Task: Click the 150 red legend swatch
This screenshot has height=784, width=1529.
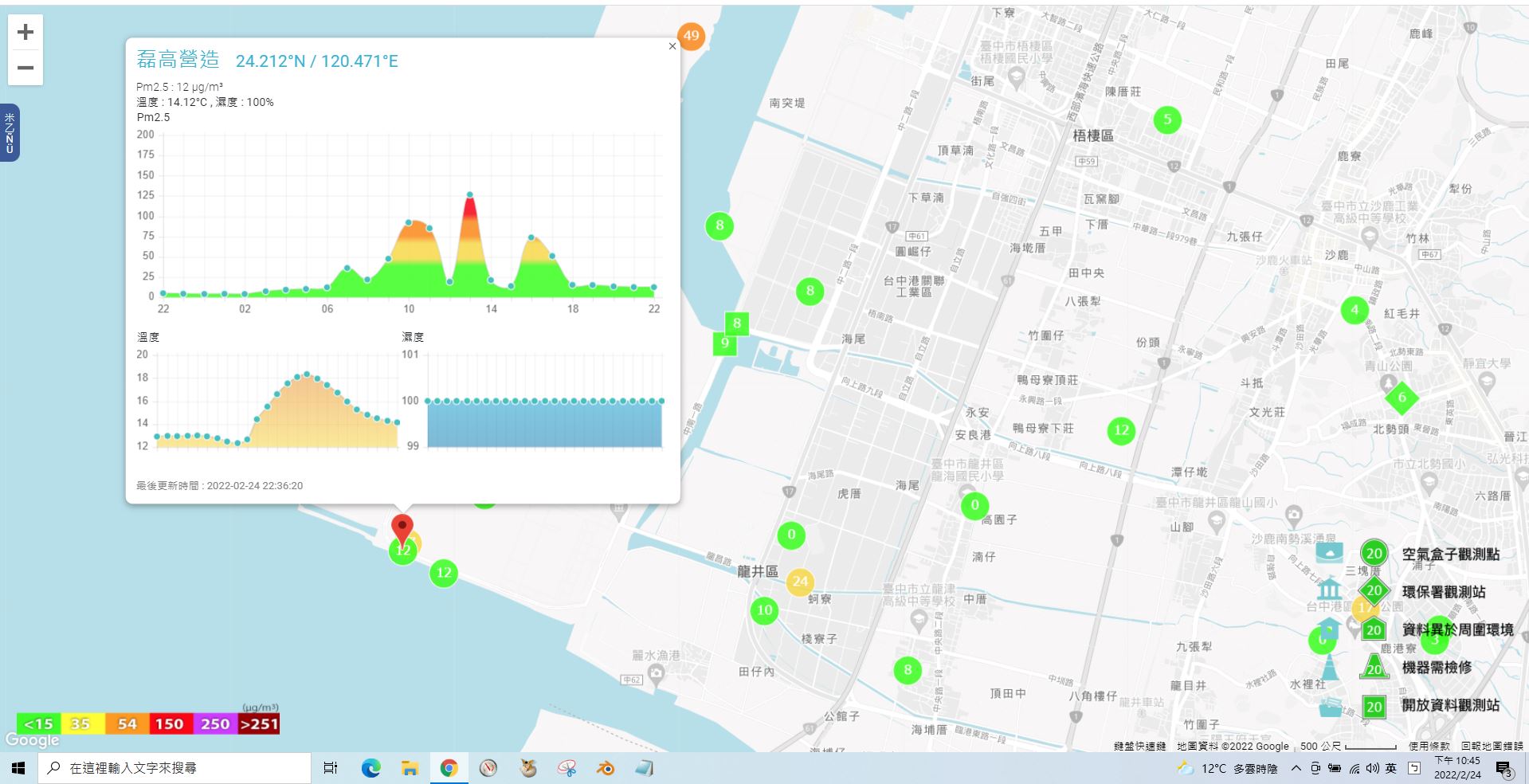Action: tap(170, 724)
